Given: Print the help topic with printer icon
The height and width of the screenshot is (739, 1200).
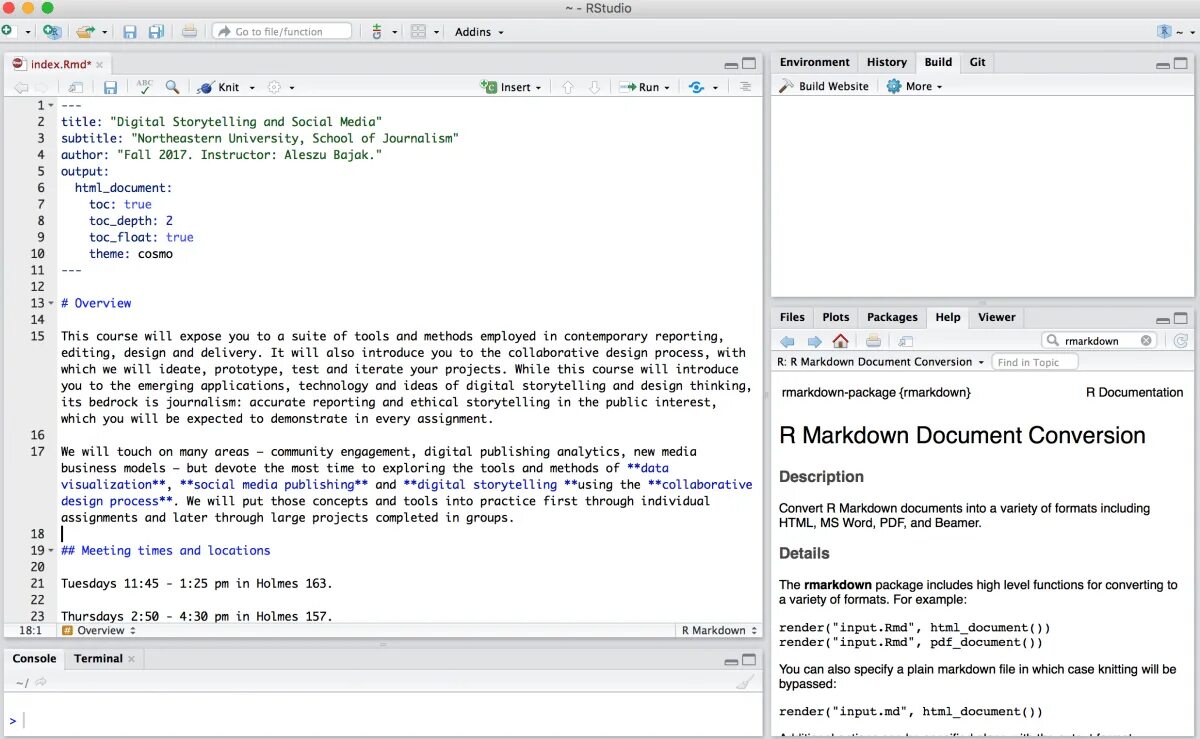Looking at the screenshot, I should [873, 341].
